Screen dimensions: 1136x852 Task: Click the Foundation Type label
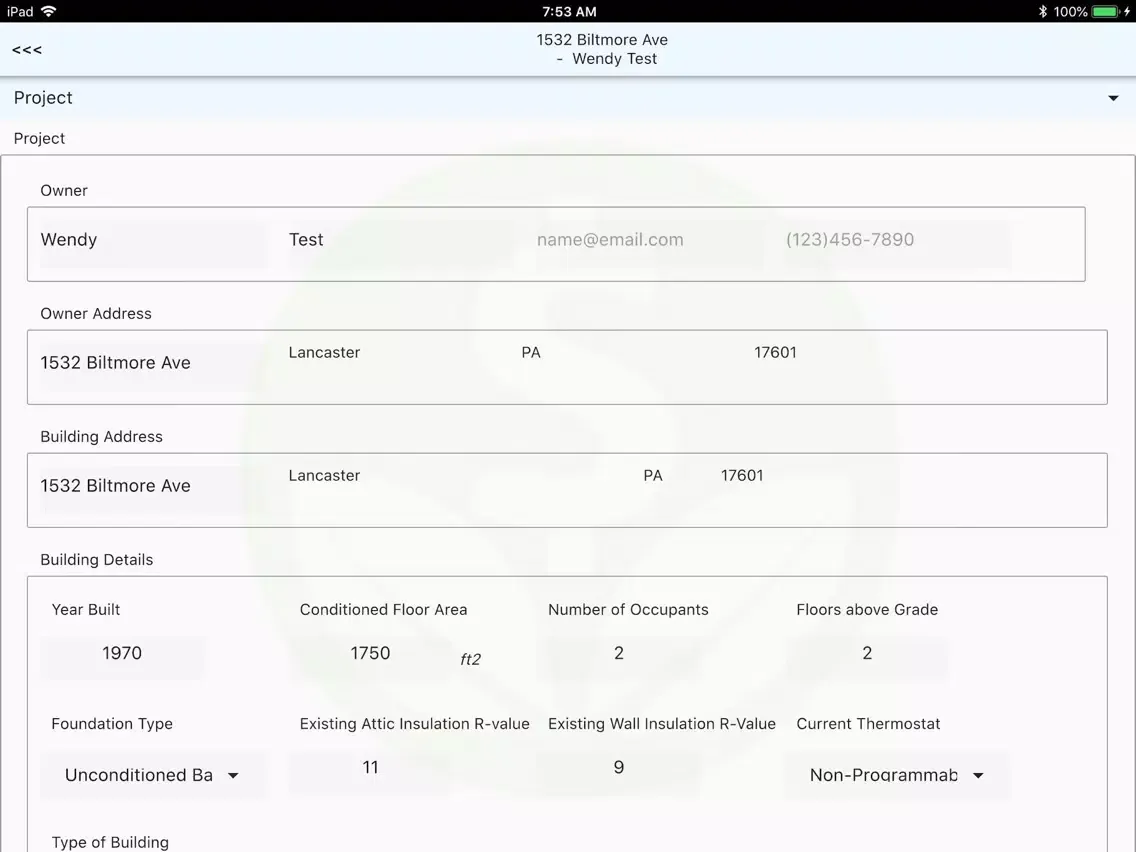click(112, 724)
